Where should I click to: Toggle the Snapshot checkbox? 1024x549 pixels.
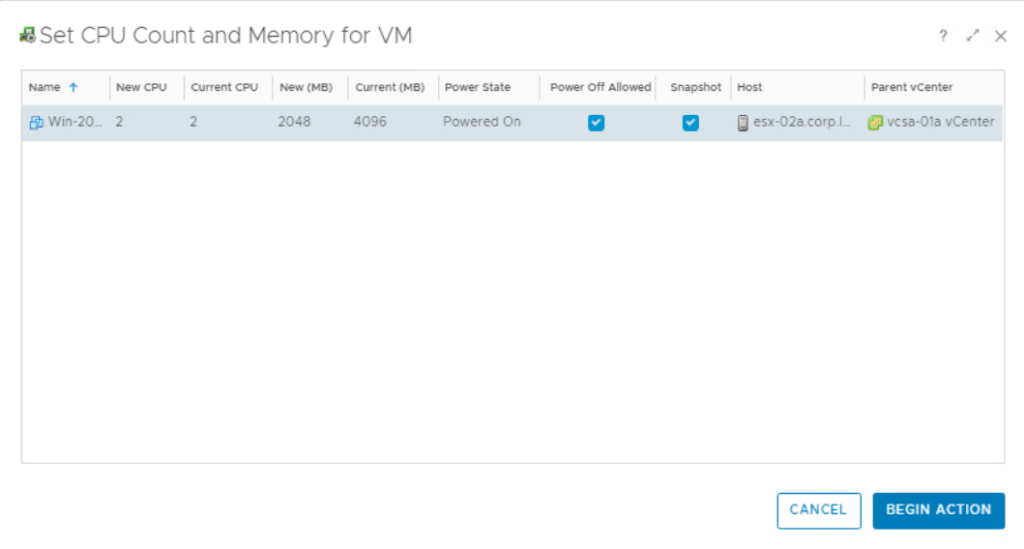click(690, 123)
